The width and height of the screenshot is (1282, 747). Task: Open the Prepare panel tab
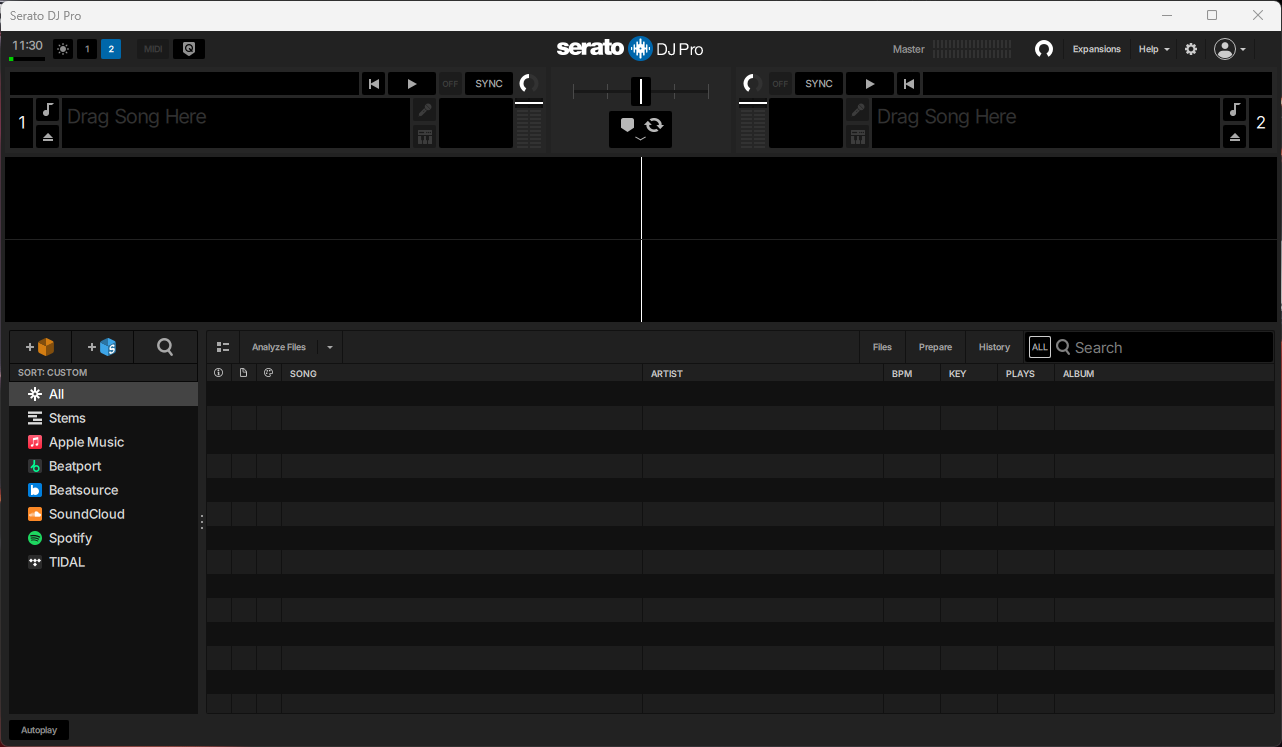click(935, 347)
